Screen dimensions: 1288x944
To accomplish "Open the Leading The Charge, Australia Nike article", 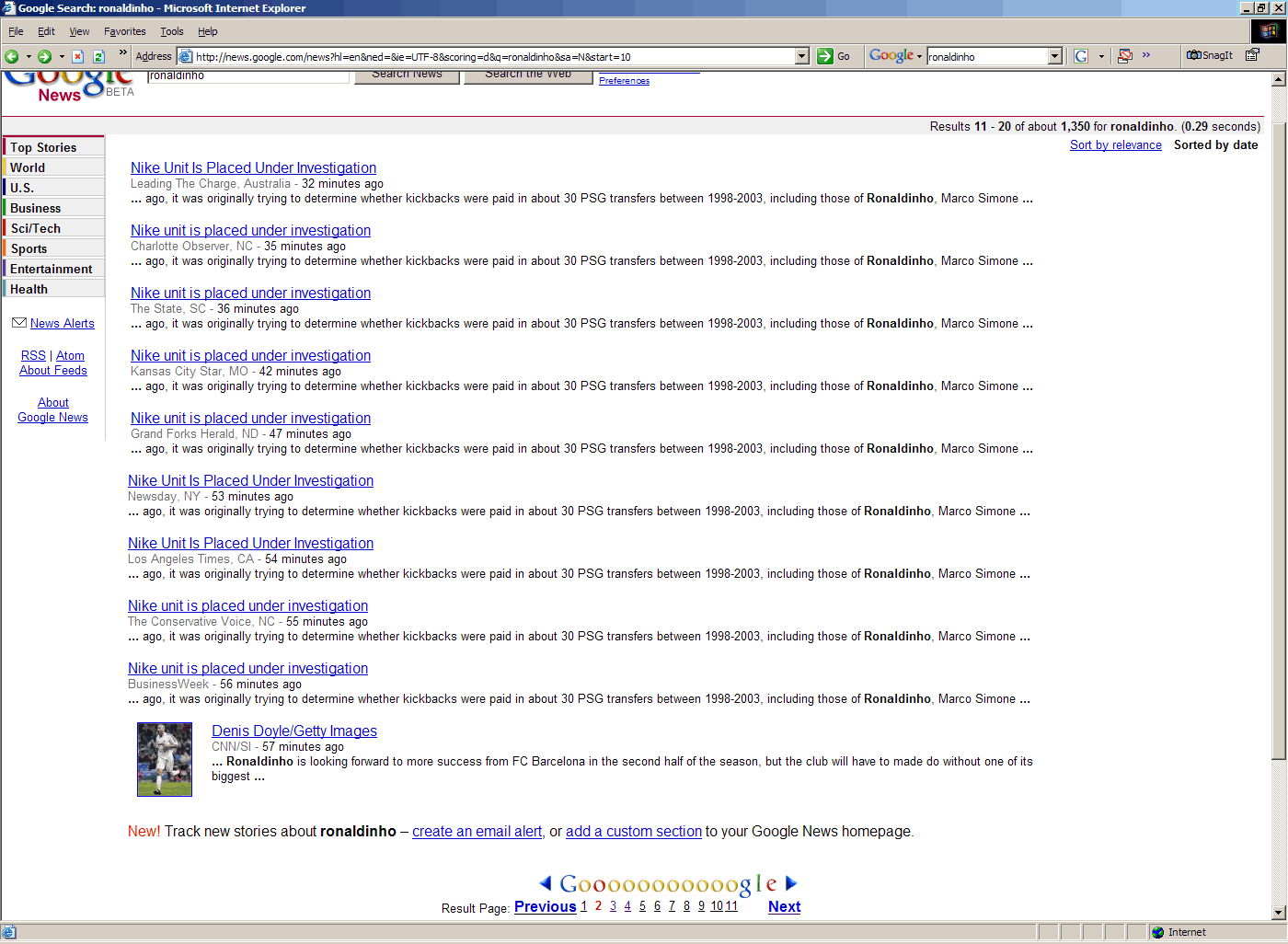I will [x=253, y=167].
